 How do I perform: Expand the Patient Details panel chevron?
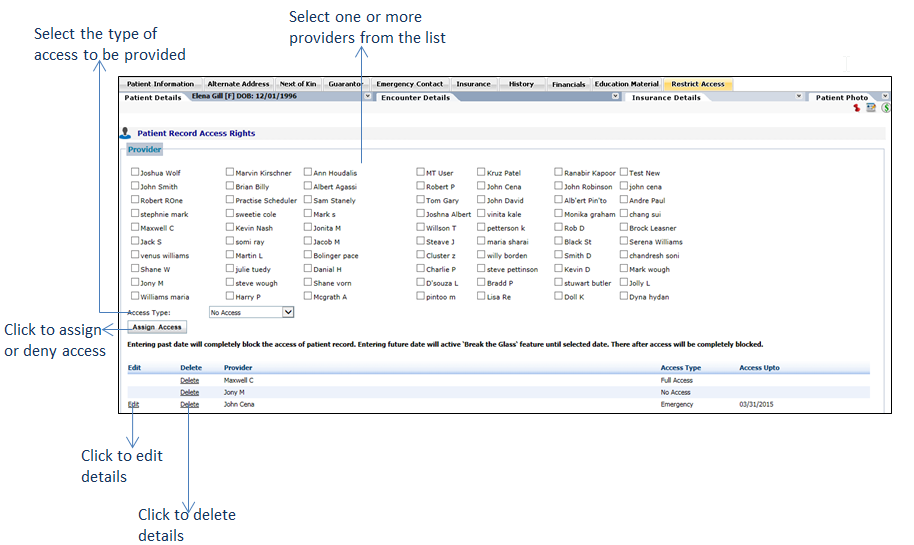click(x=368, y=96)
